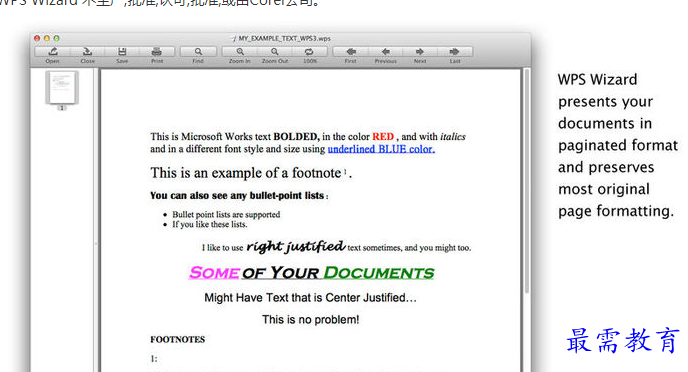Reset zoom with the 100% icon

(310, 52)
